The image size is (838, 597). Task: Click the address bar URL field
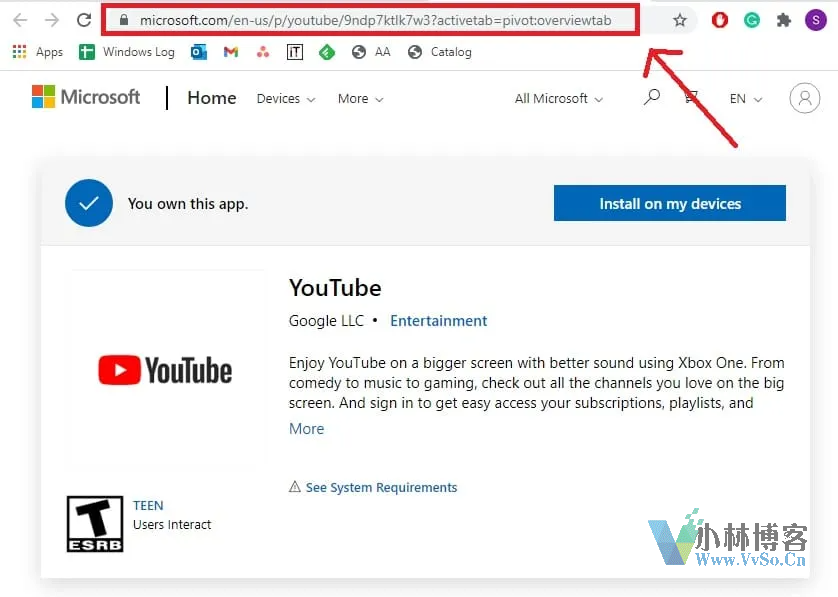(x=370, y=20)
